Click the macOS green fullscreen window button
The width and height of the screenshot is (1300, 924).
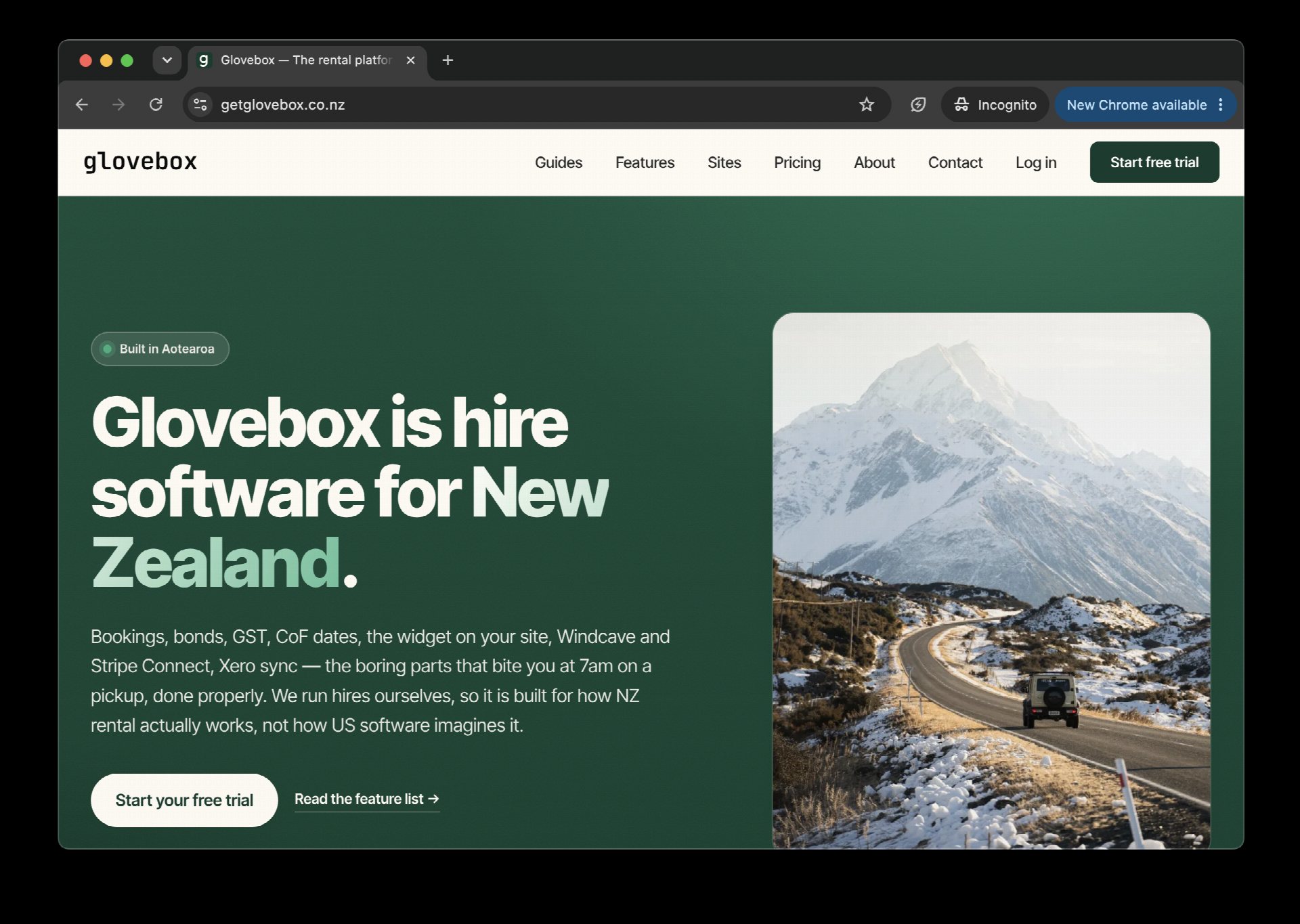point(127,60)
